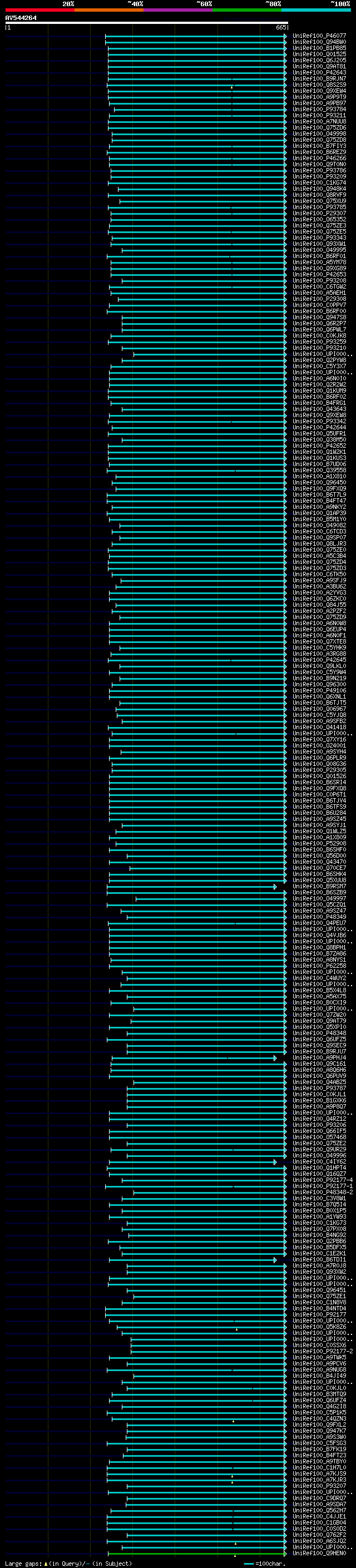Pick the UniRef100_O49082 hit label
Screen dimensions: 356x1568
click(x=319, y=525)
